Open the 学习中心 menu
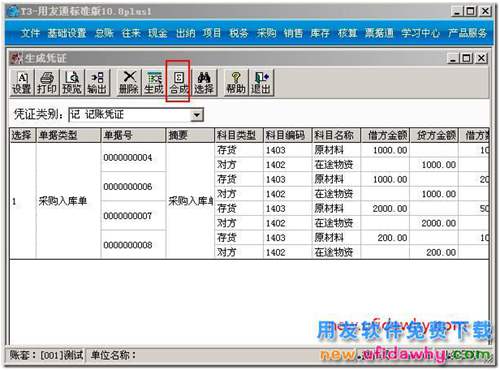This screenshot has width=500, height=370. (420, 33)
